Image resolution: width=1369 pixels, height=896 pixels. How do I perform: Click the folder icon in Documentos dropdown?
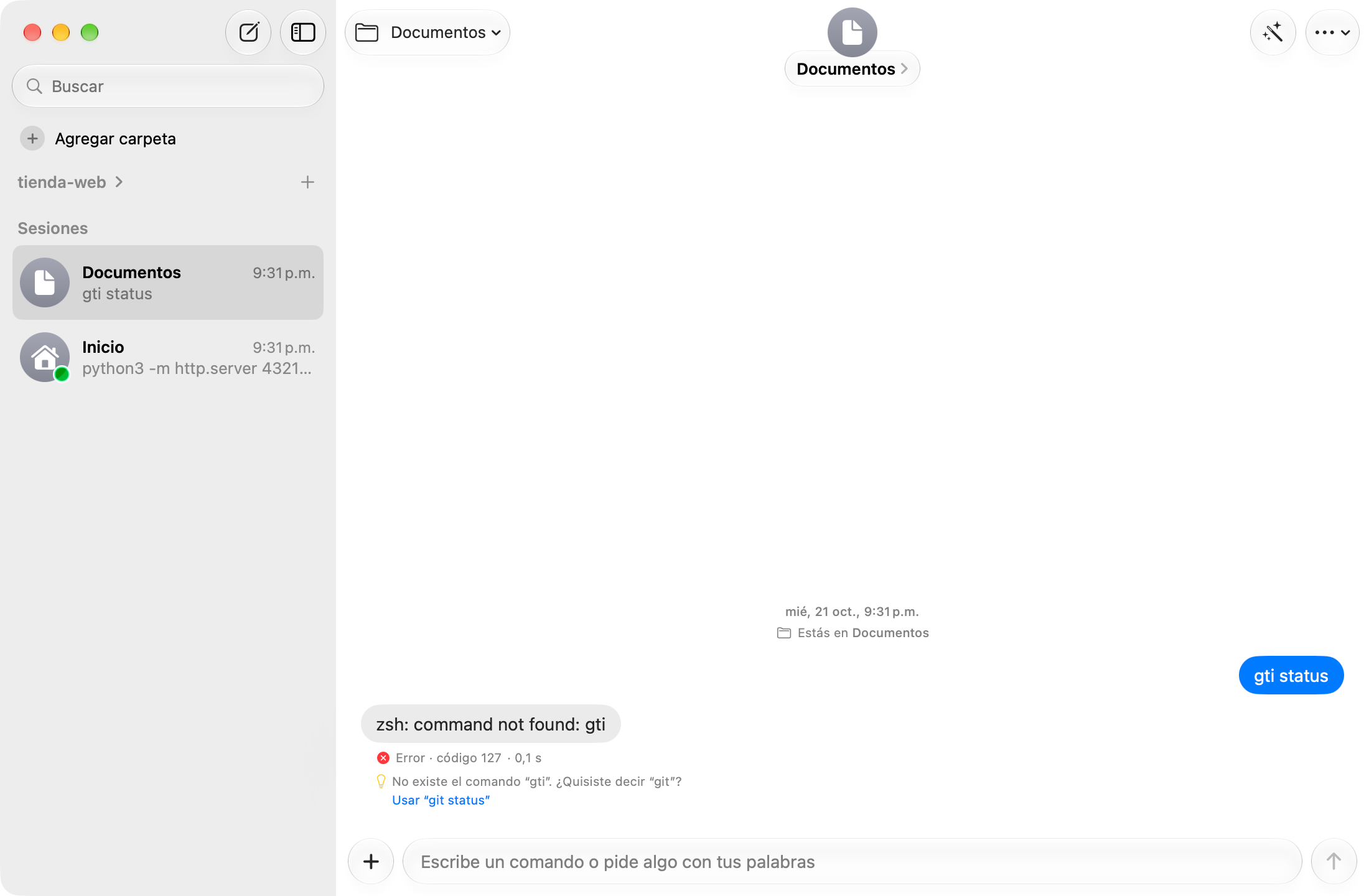(x=367, y=32)
